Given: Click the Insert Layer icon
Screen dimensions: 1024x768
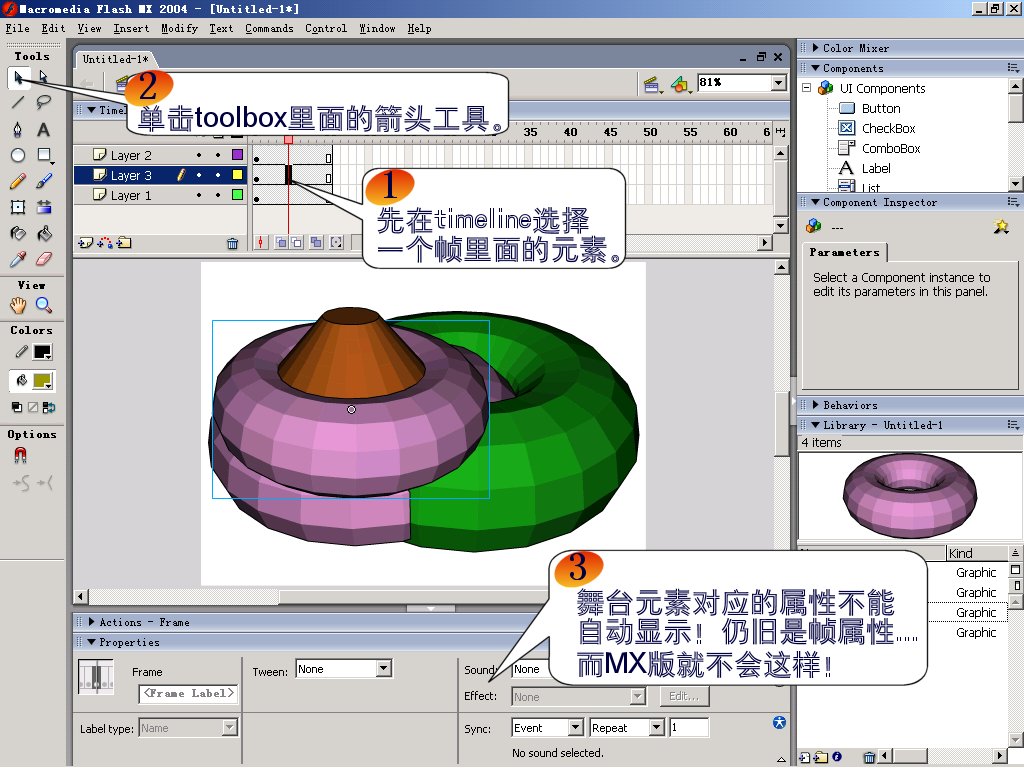Looking at the screenshot, I should point(86,244).
